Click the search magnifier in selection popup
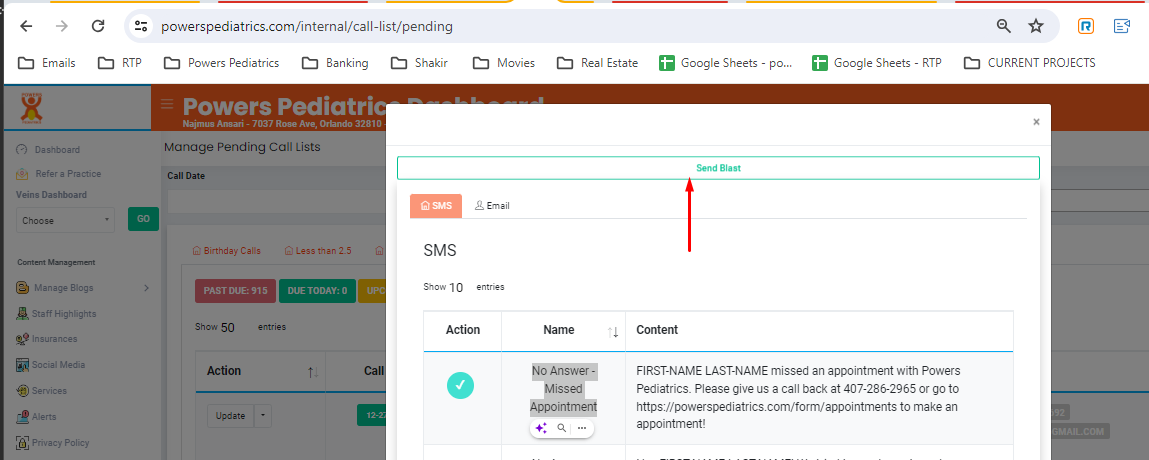This screenshot has height=460, width=1149. click(562, 428)
